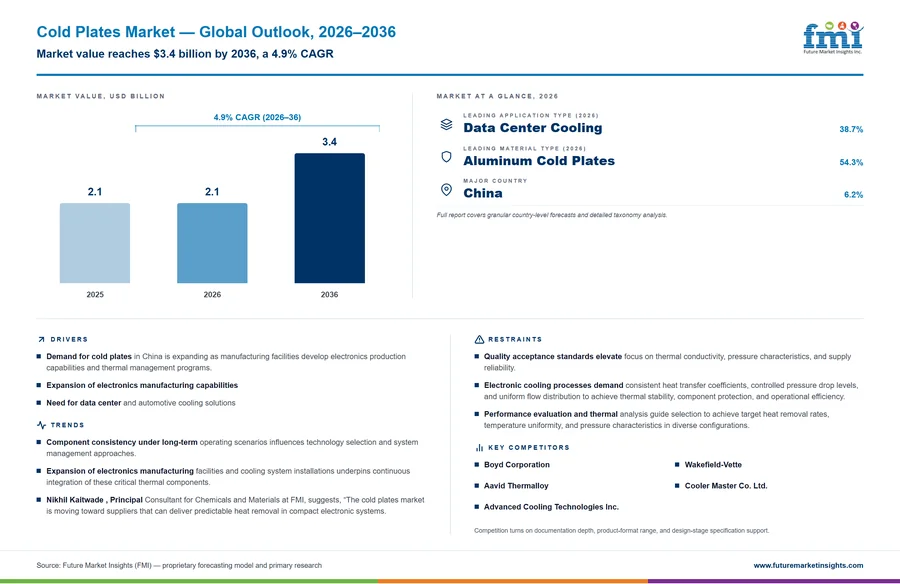Click the Performance evaluation and thermal bullet
This screenshot has width=900, height=584.
point(652,420)
